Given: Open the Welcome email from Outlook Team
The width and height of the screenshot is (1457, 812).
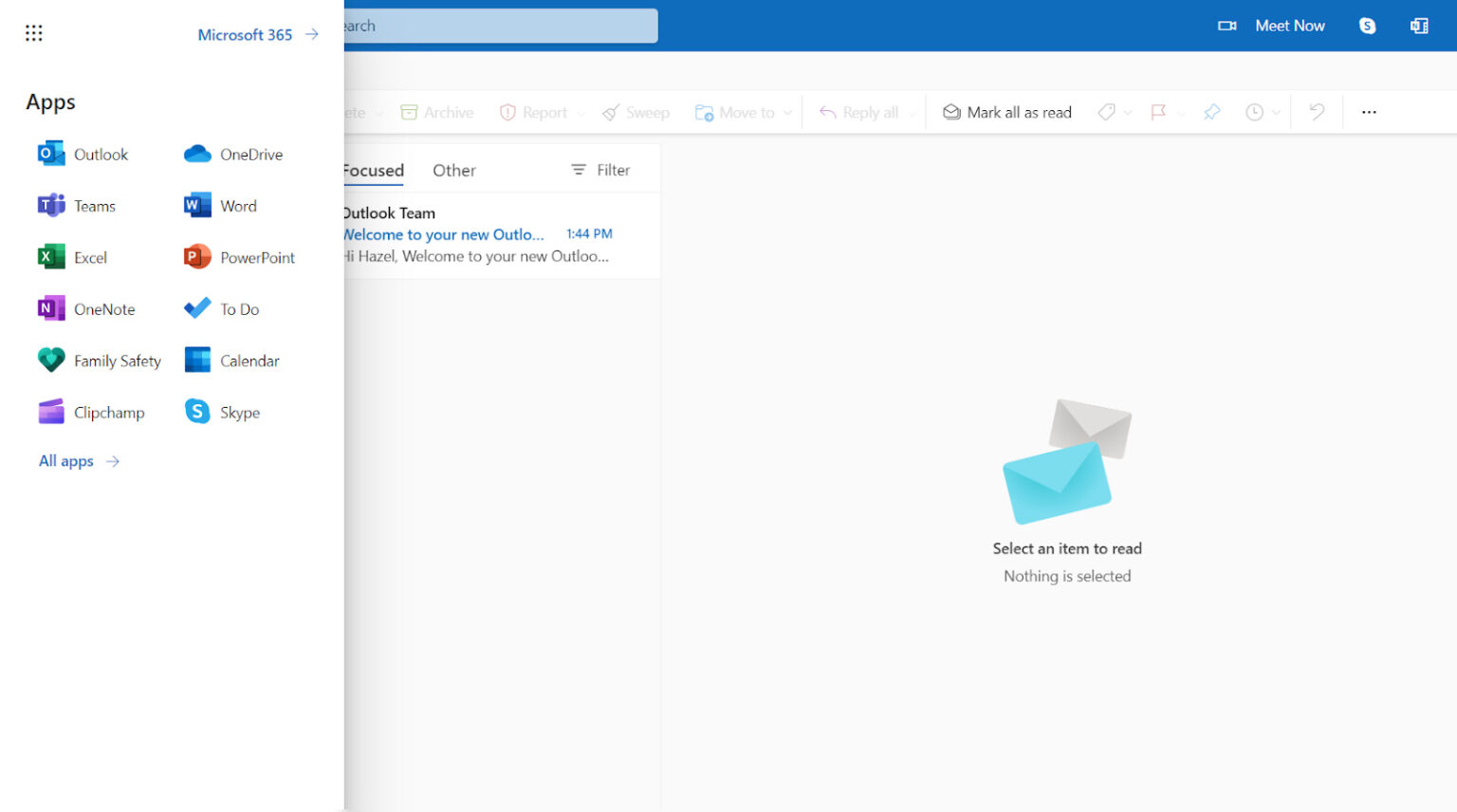Looking at the screenshot, I should (x=443, y=234).
